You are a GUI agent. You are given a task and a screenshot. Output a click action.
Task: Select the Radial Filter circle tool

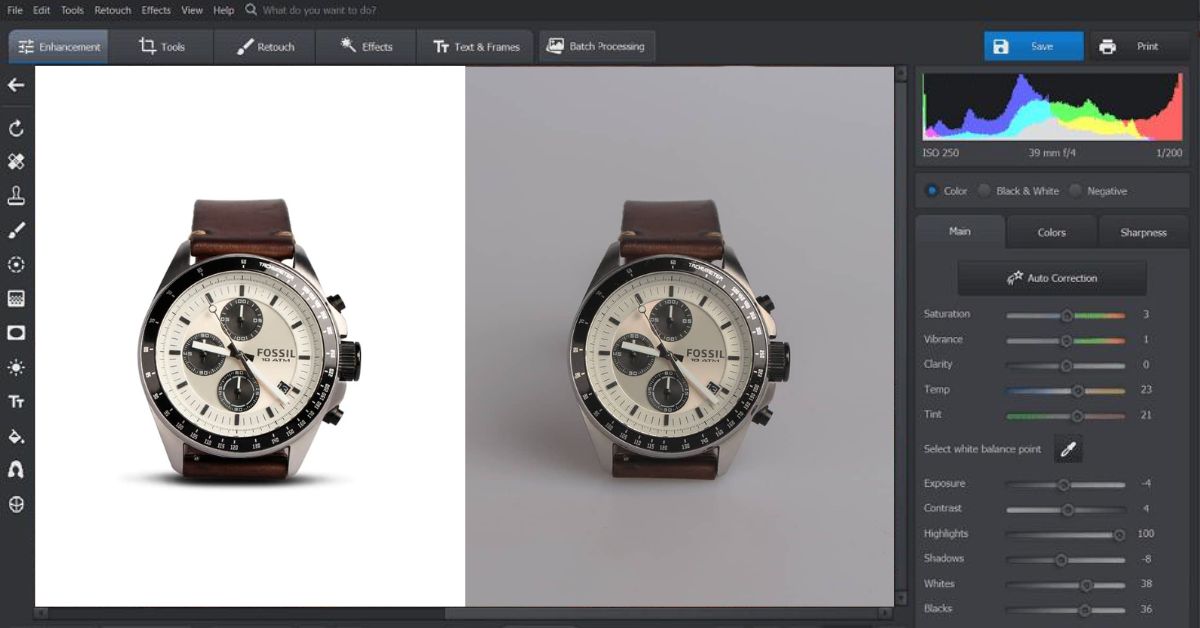(x=16, y=264)
